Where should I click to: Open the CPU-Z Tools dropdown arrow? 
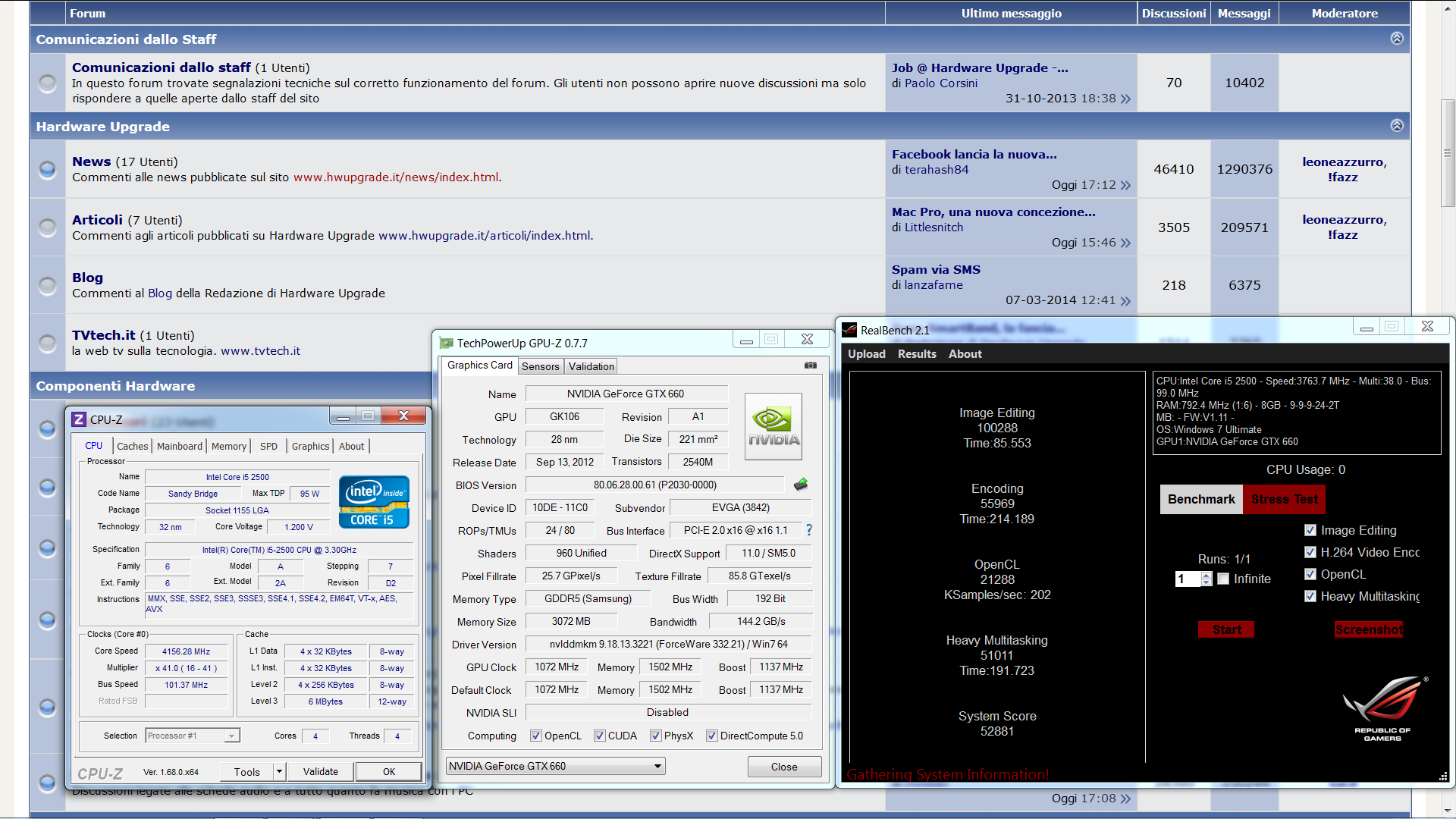pyautogui.click(x=279, y=772)
